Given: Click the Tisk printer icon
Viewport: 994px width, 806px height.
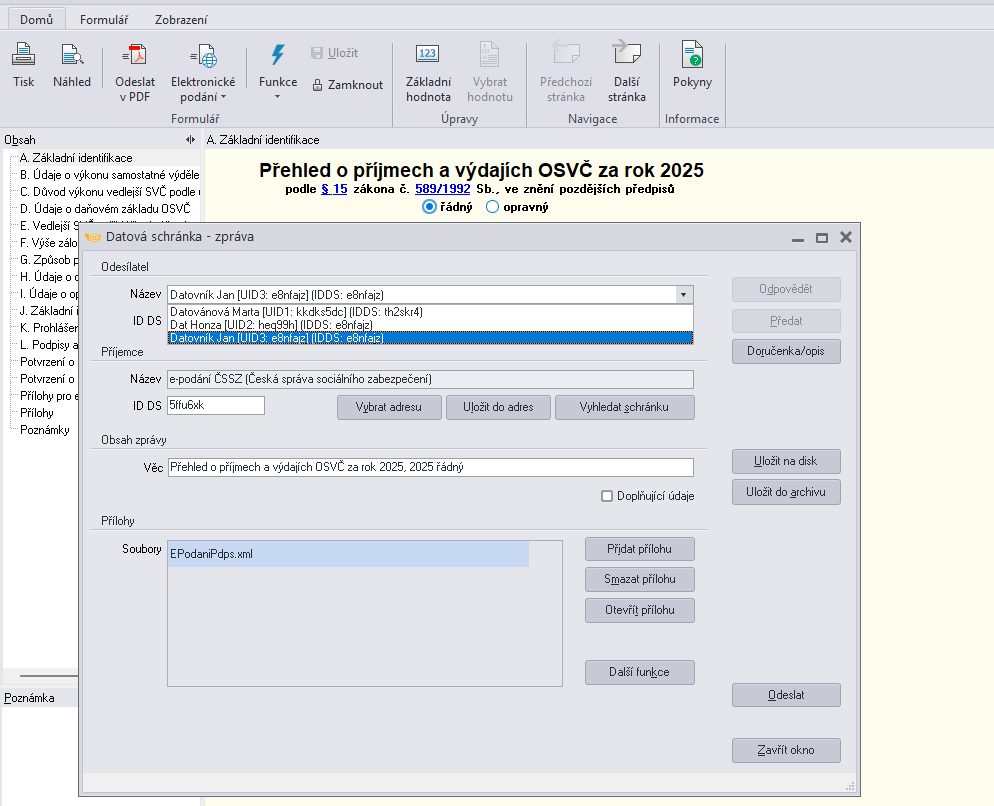Looking at the screenshot, I should (x=23, y=56).
